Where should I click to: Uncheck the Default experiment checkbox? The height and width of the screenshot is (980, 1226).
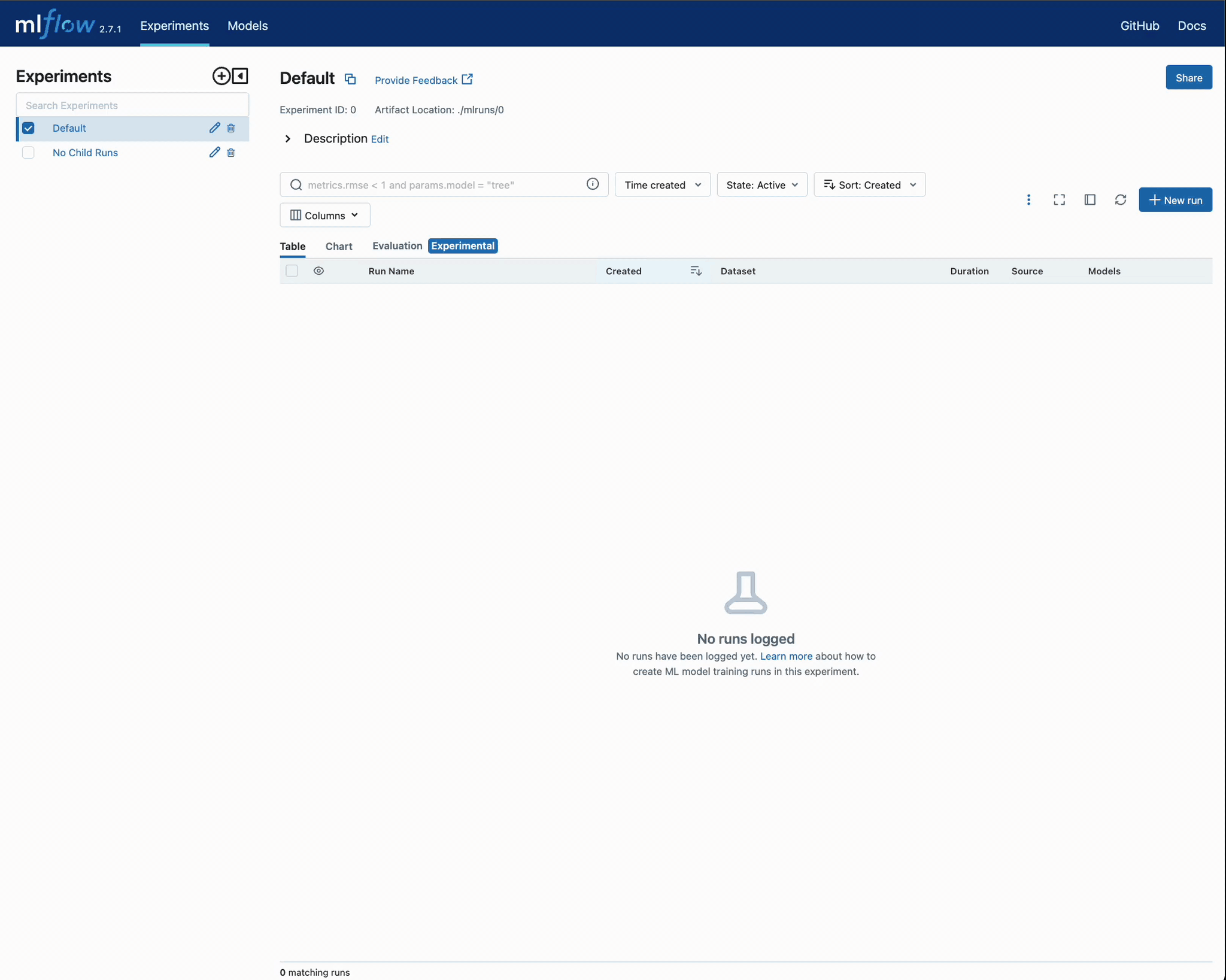[x=28, y=128]
